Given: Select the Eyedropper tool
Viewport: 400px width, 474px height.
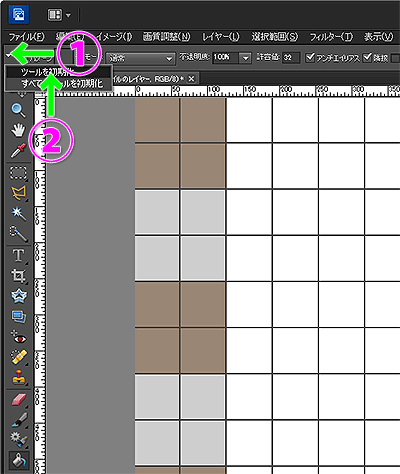Looking at the screenshot, I should tap(19, 150).
